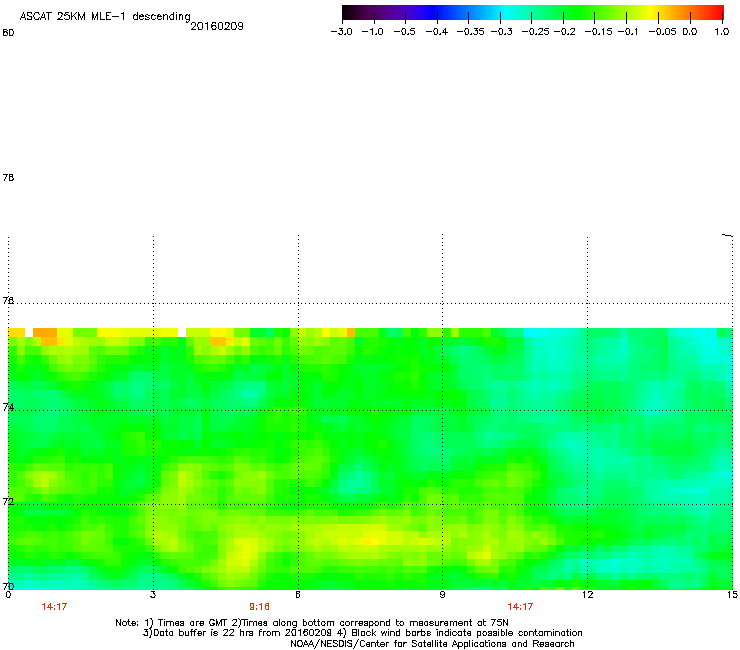The image size is (740, 650).
Task: Click the -0.05 color scale label
Action: coord(662,32)
